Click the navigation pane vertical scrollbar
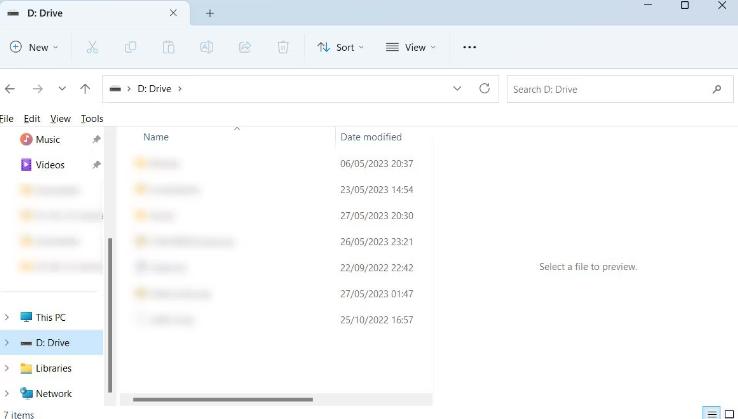The width and height of the screenshot is (738, 419). click(x=110, y=314)
